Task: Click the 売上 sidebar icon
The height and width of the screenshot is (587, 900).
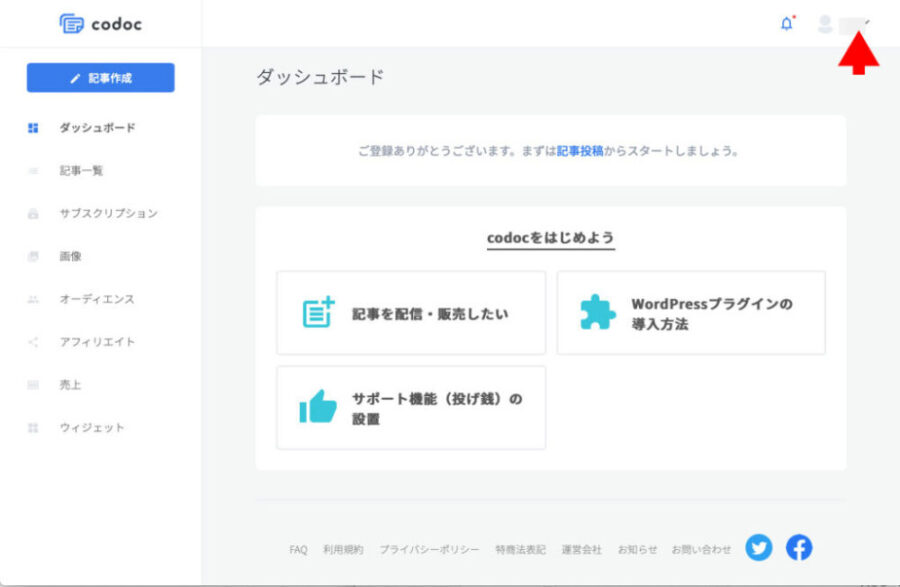Action: (x=33, y=385)
